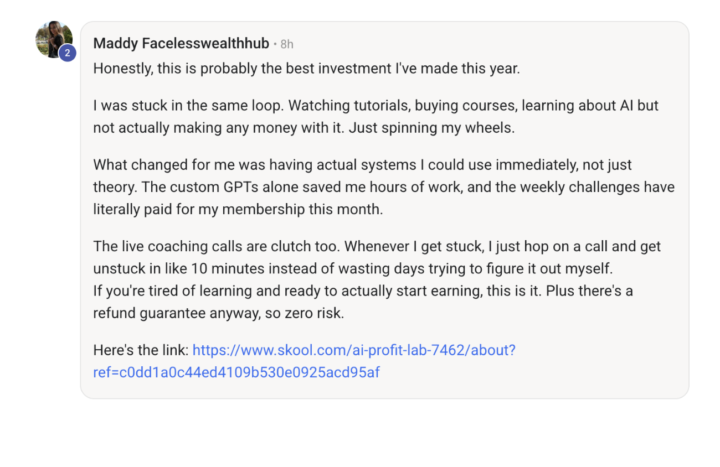Screen dimensions: 720x467
Task: Click the 8h comment timestamp
Action: pyautogui.click(x=287, y=45)
